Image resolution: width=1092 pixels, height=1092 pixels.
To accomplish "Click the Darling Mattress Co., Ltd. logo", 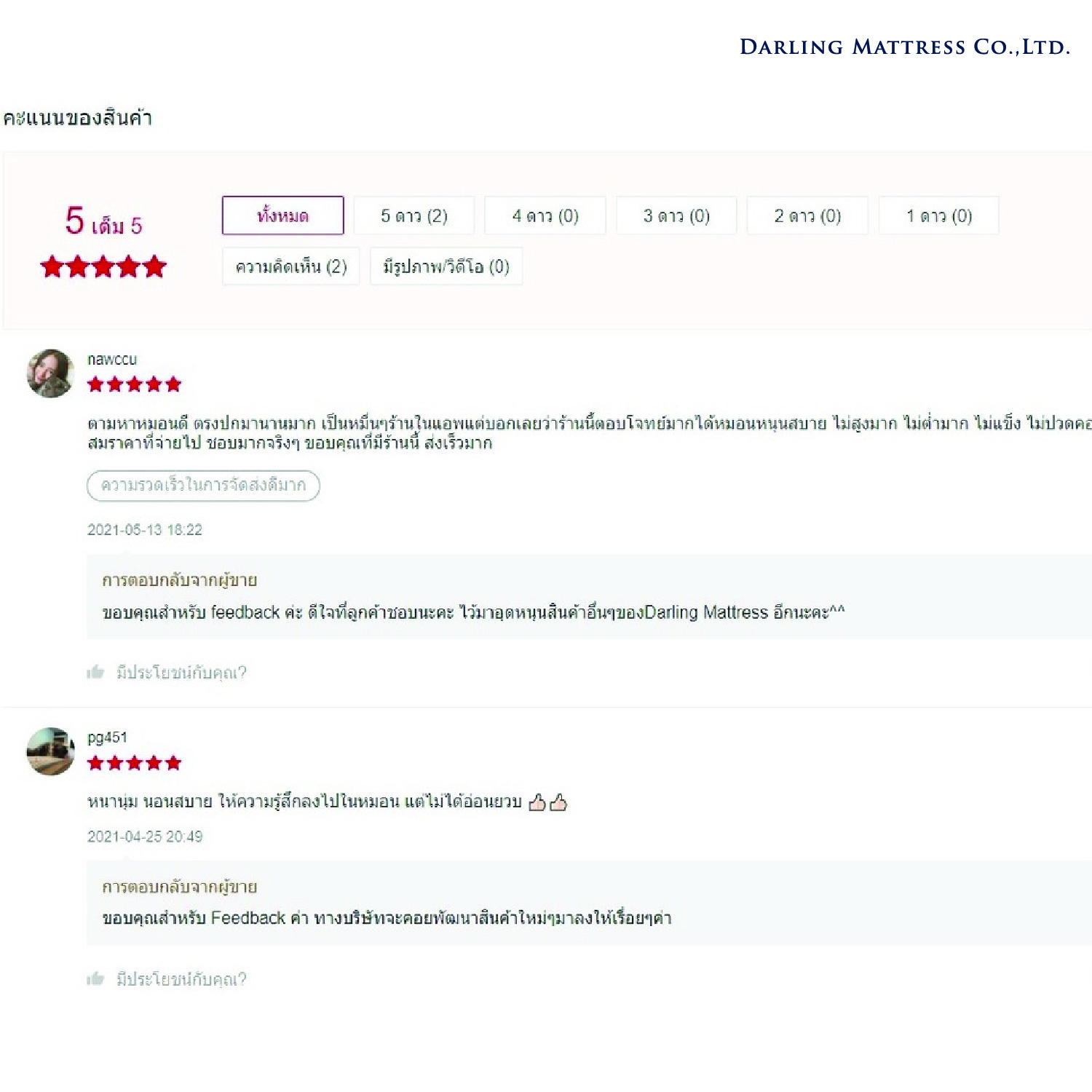I will (x=905, y=47).
